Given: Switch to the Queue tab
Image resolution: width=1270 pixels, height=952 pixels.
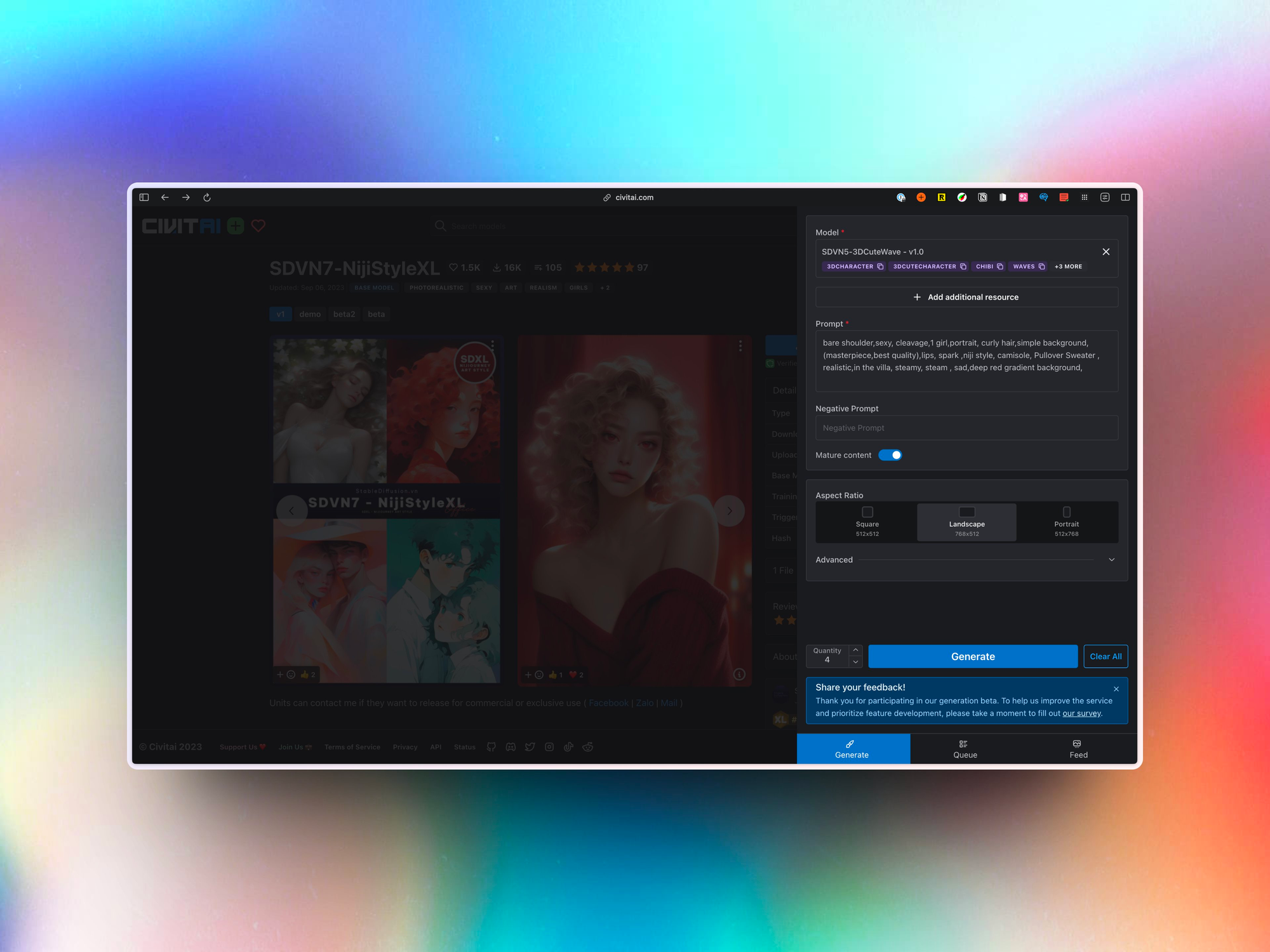Looking at the screenshot, I should 965,749.
